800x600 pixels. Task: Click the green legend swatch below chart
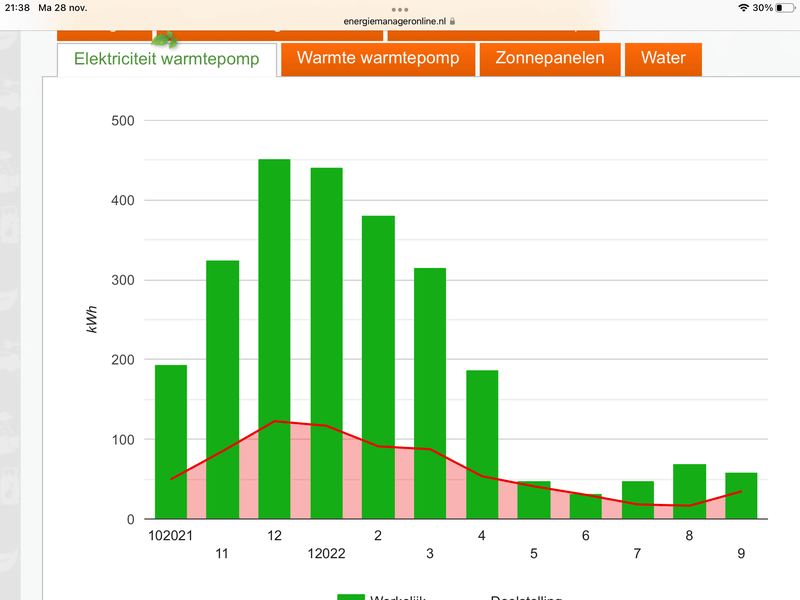coord(351,597)
